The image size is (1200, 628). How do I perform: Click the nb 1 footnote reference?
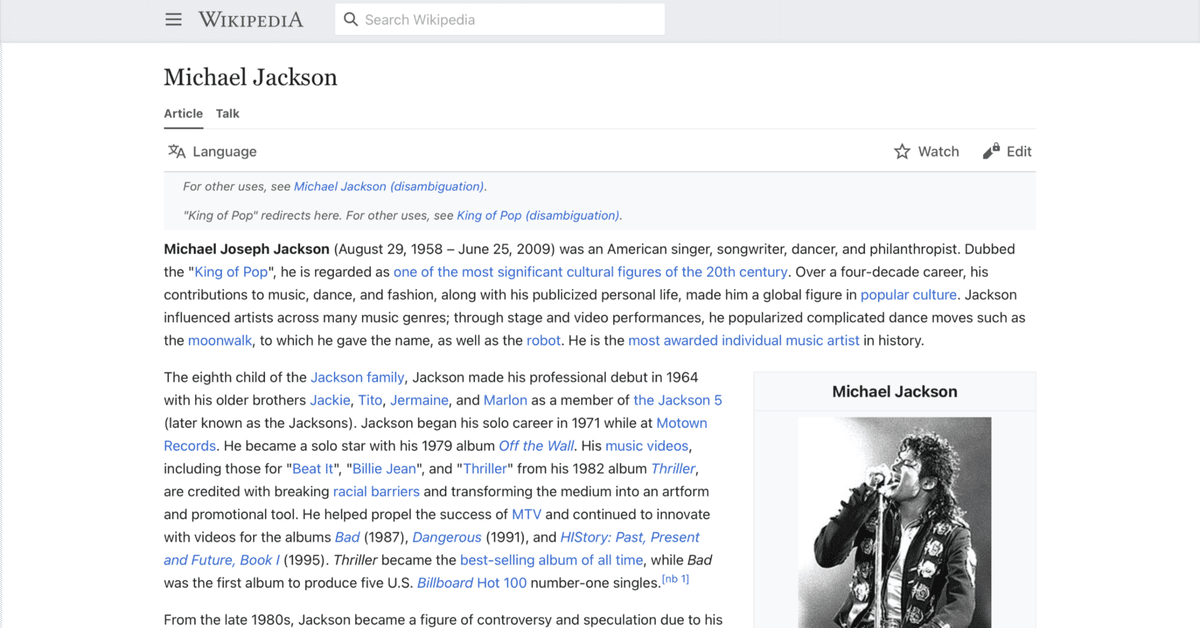pyautogui.click(x=675, y=579)
